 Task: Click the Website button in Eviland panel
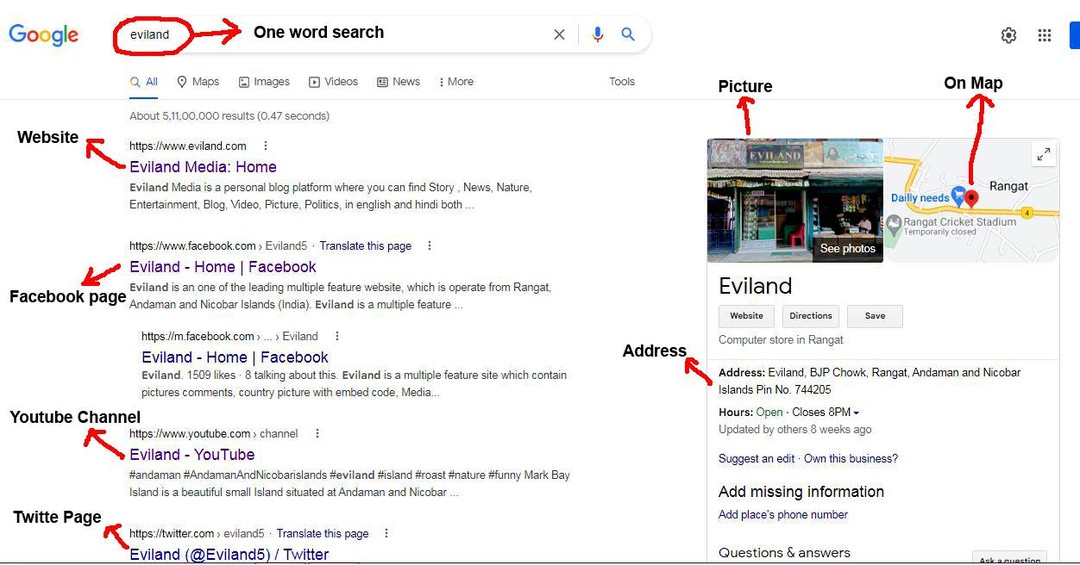click(x=747, y=316)
